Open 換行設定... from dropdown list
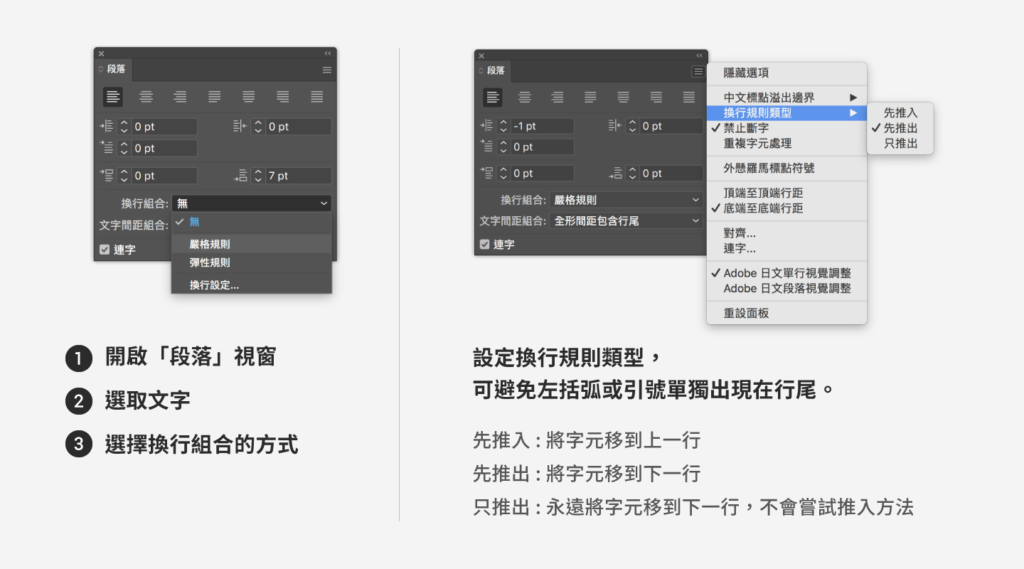This screenshot has height=569, width=1024. pos(251,285)
